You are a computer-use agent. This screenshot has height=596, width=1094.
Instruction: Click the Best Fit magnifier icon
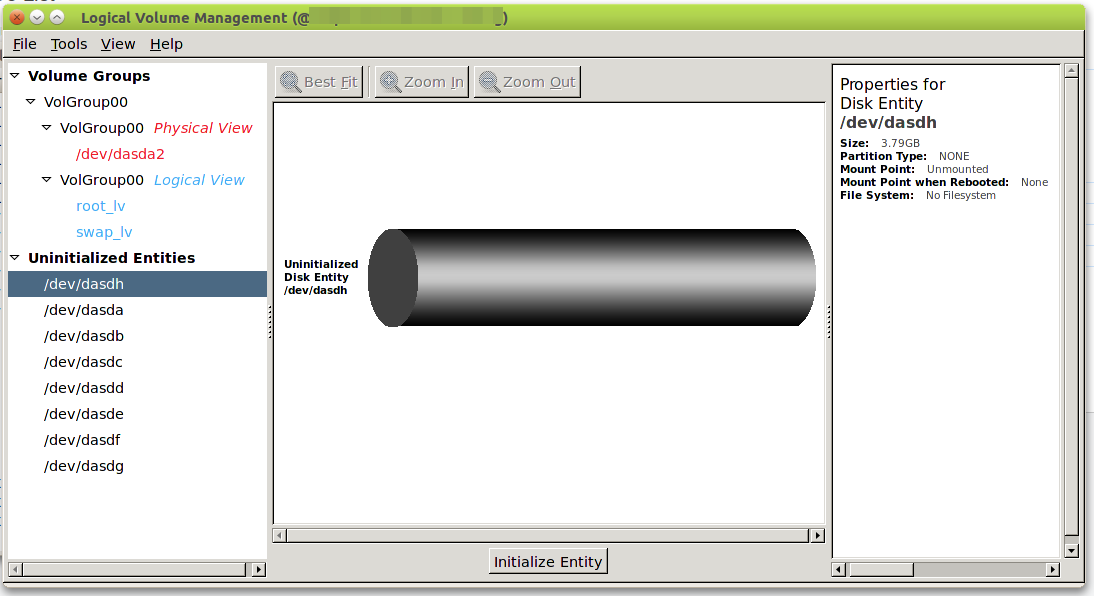click(291, 82)
